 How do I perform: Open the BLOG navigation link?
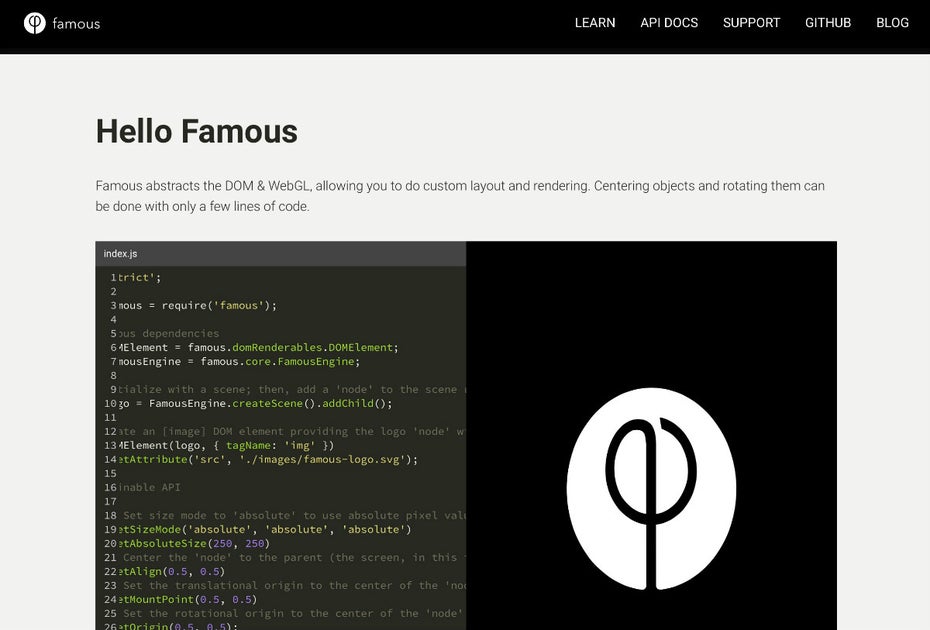tap(893, 23)
